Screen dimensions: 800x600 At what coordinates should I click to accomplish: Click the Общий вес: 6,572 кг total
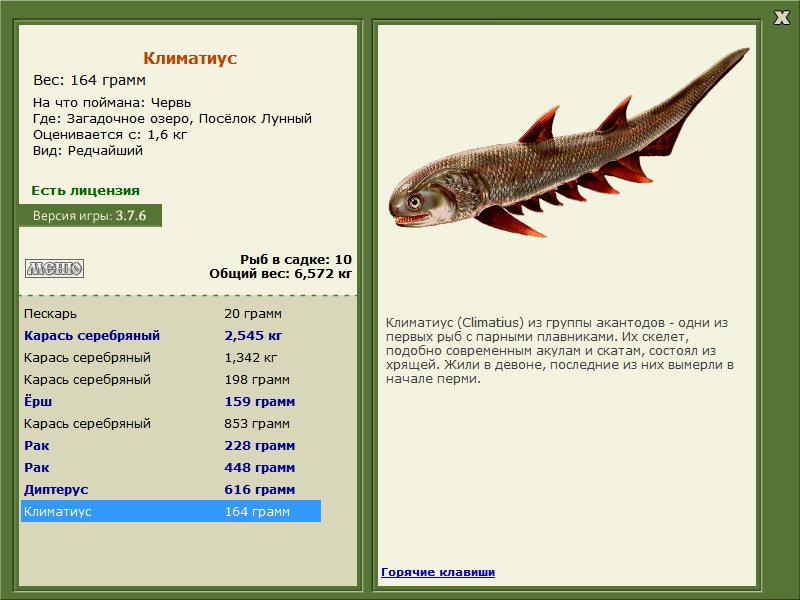281,273
